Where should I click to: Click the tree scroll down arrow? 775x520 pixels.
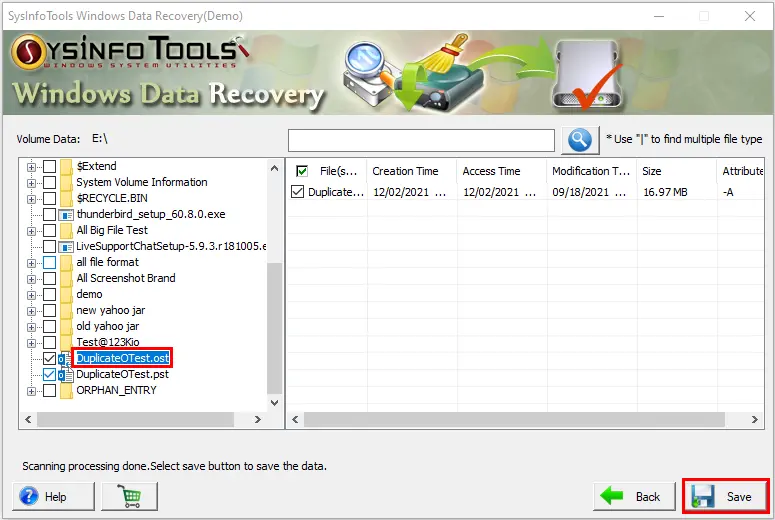click(274, 403)
